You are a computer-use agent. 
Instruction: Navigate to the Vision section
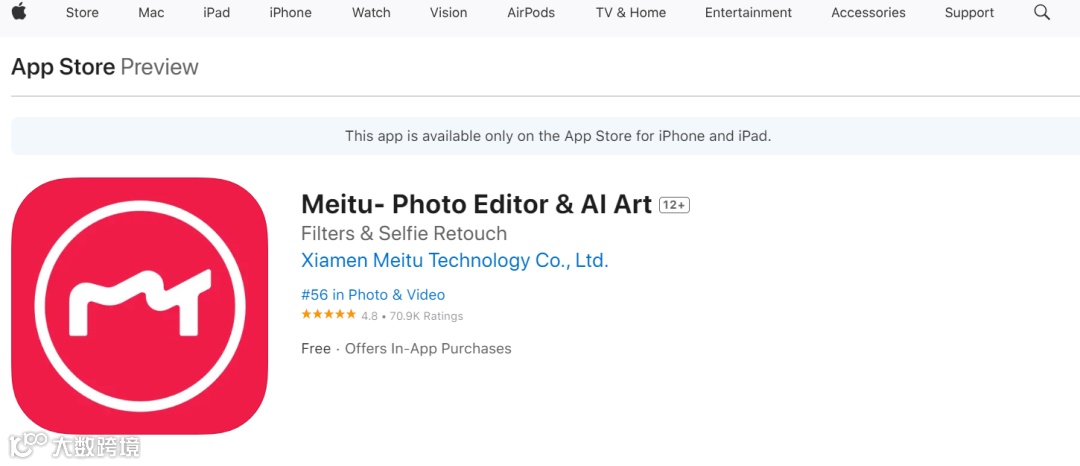point(448,13)
